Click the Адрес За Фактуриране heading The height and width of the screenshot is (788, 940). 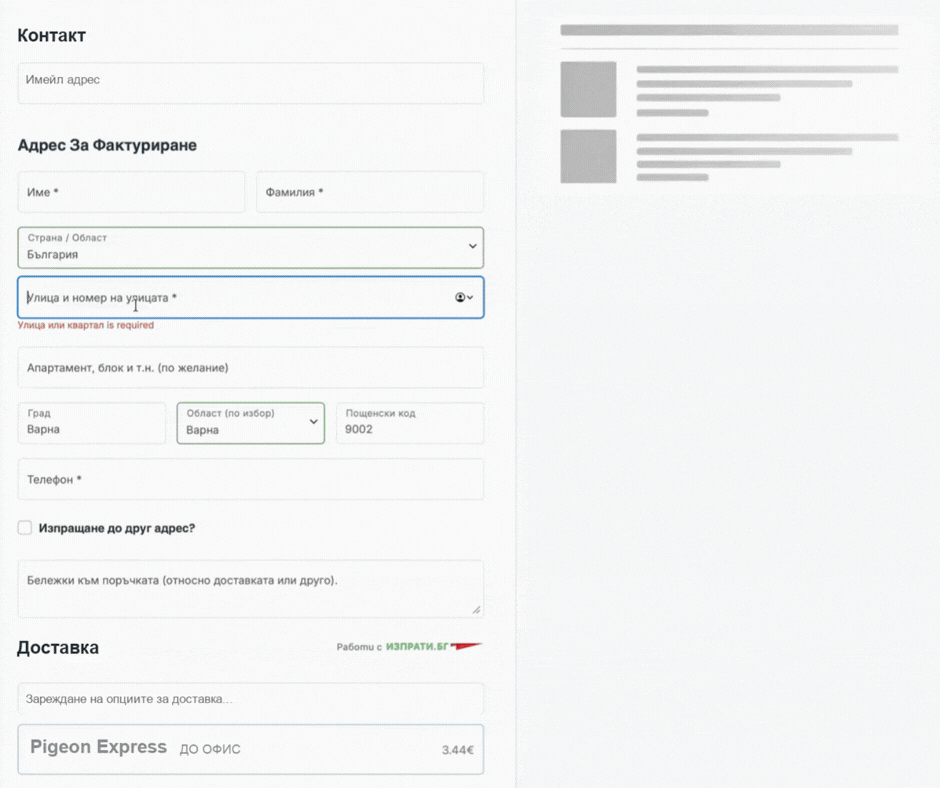(107, 145)
